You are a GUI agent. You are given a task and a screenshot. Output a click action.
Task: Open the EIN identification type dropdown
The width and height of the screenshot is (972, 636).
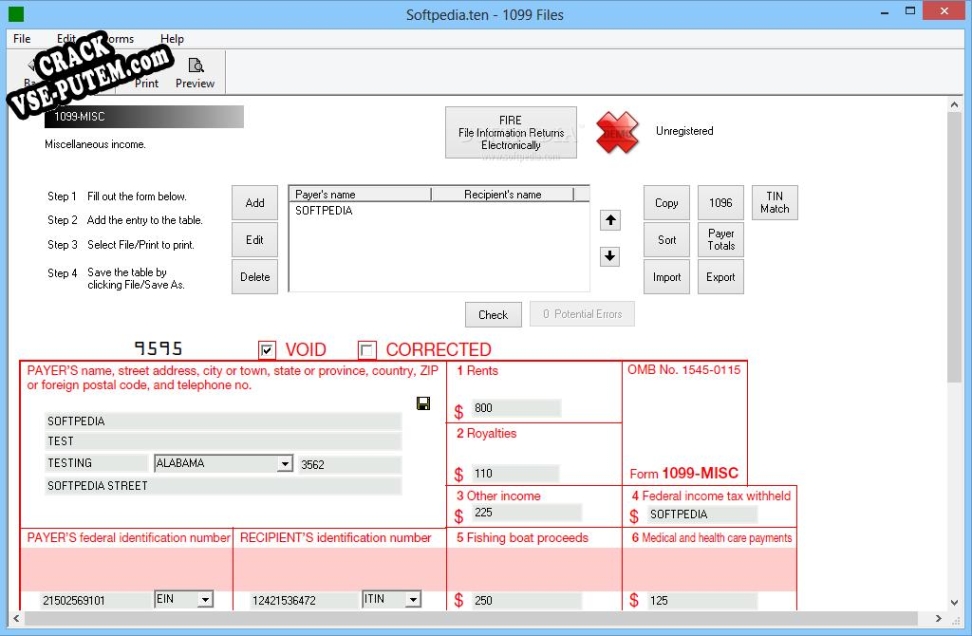205,599
